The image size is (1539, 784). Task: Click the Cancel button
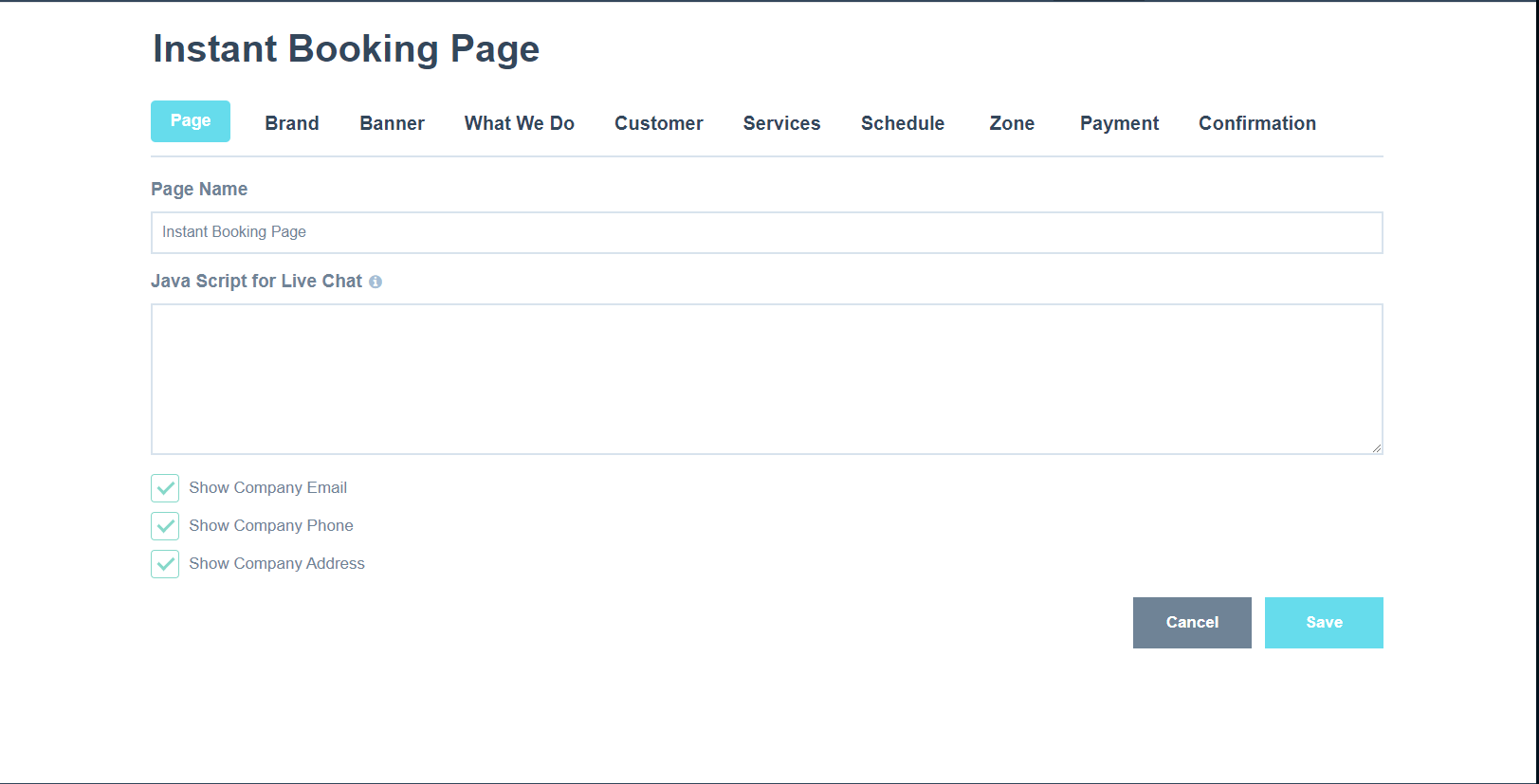(1192, 623)
